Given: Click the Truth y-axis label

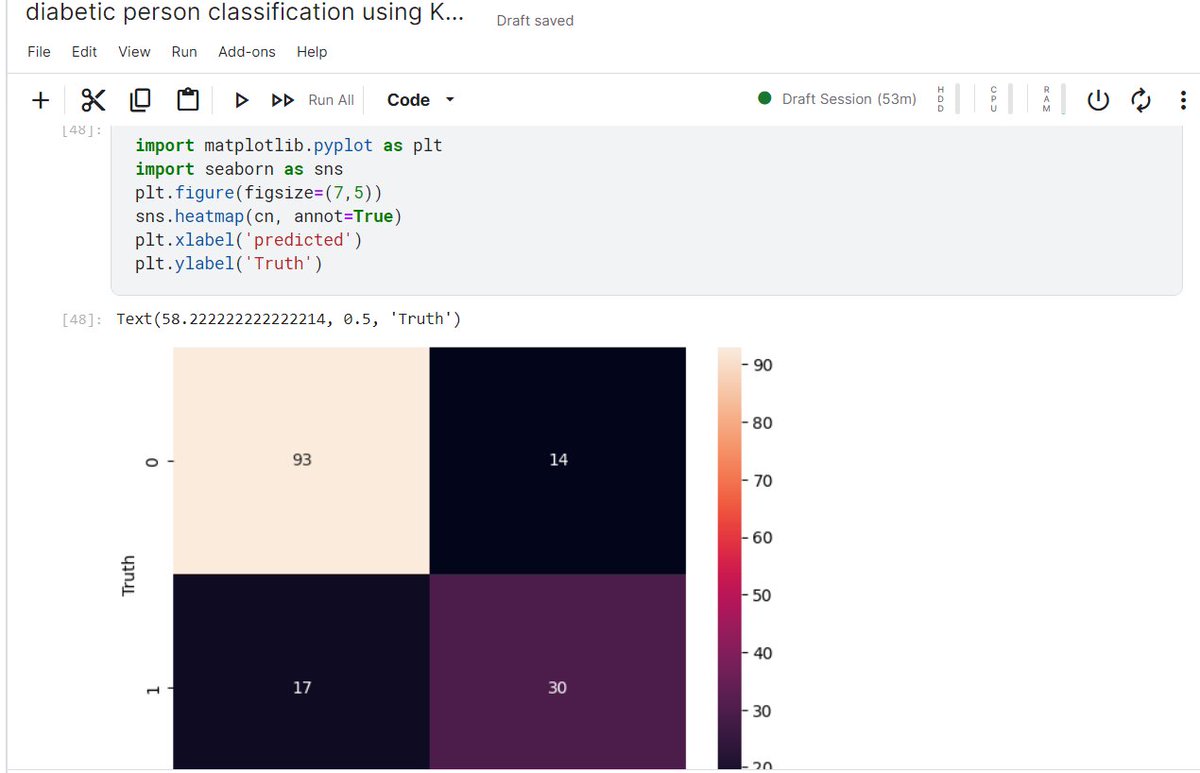Looking at the screenshot, I should 128,576.
